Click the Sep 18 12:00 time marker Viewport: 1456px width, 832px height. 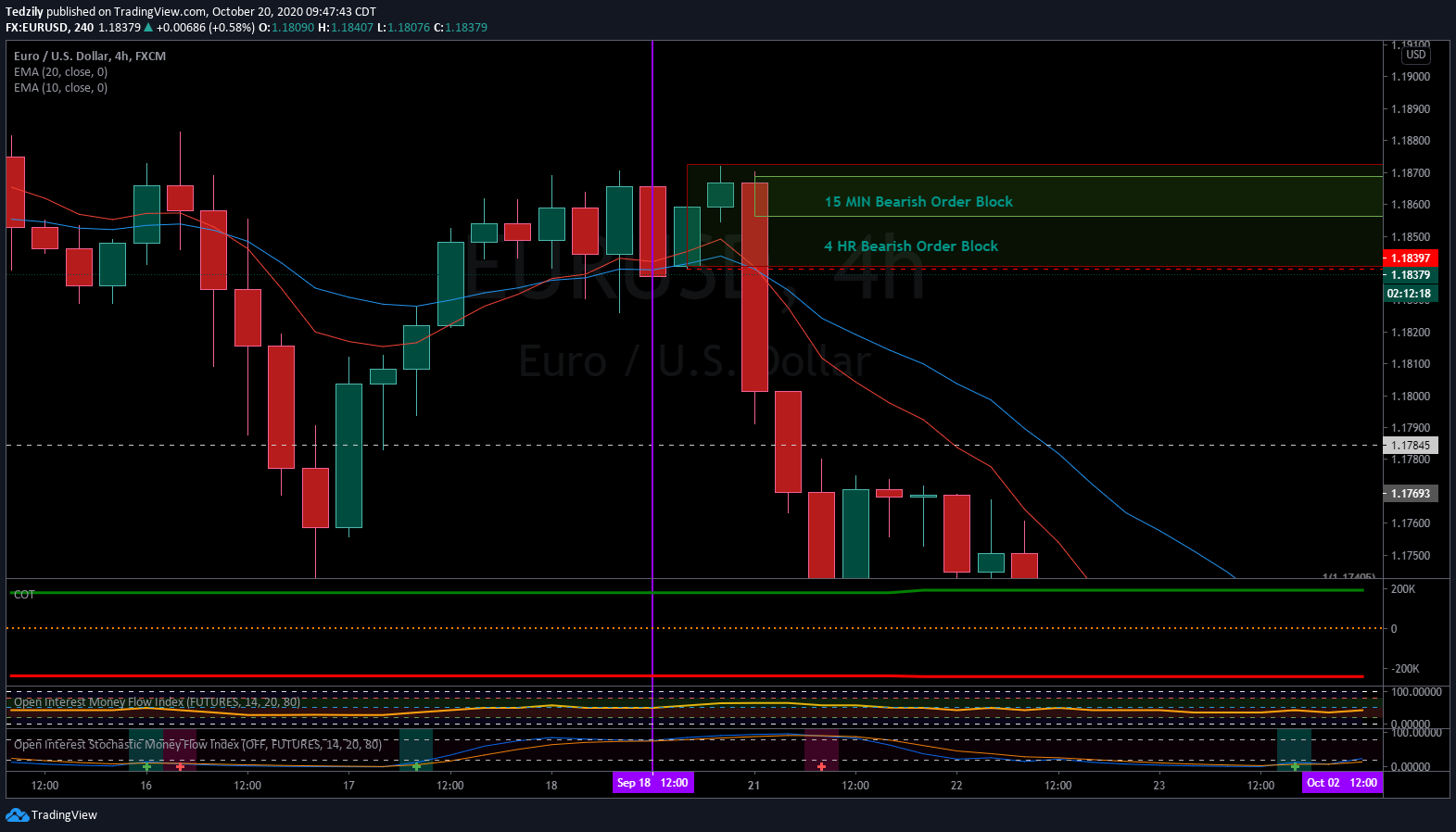[652, 783]
